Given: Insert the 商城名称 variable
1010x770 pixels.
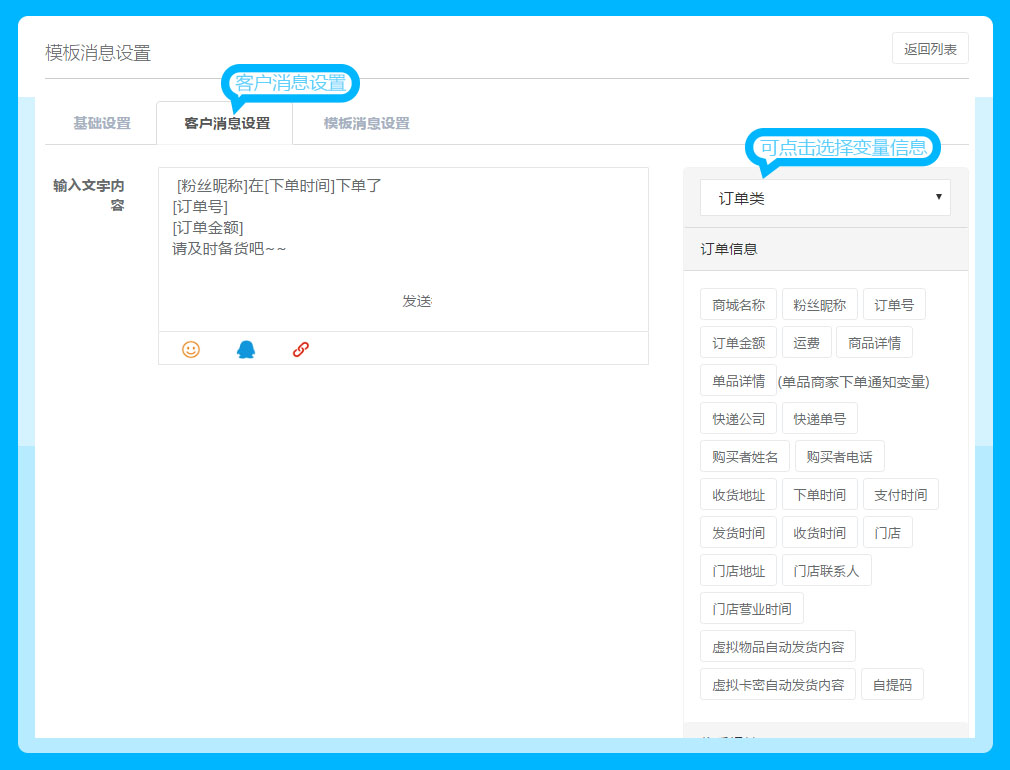Looking at the screenshot, I should click(738, 305).
